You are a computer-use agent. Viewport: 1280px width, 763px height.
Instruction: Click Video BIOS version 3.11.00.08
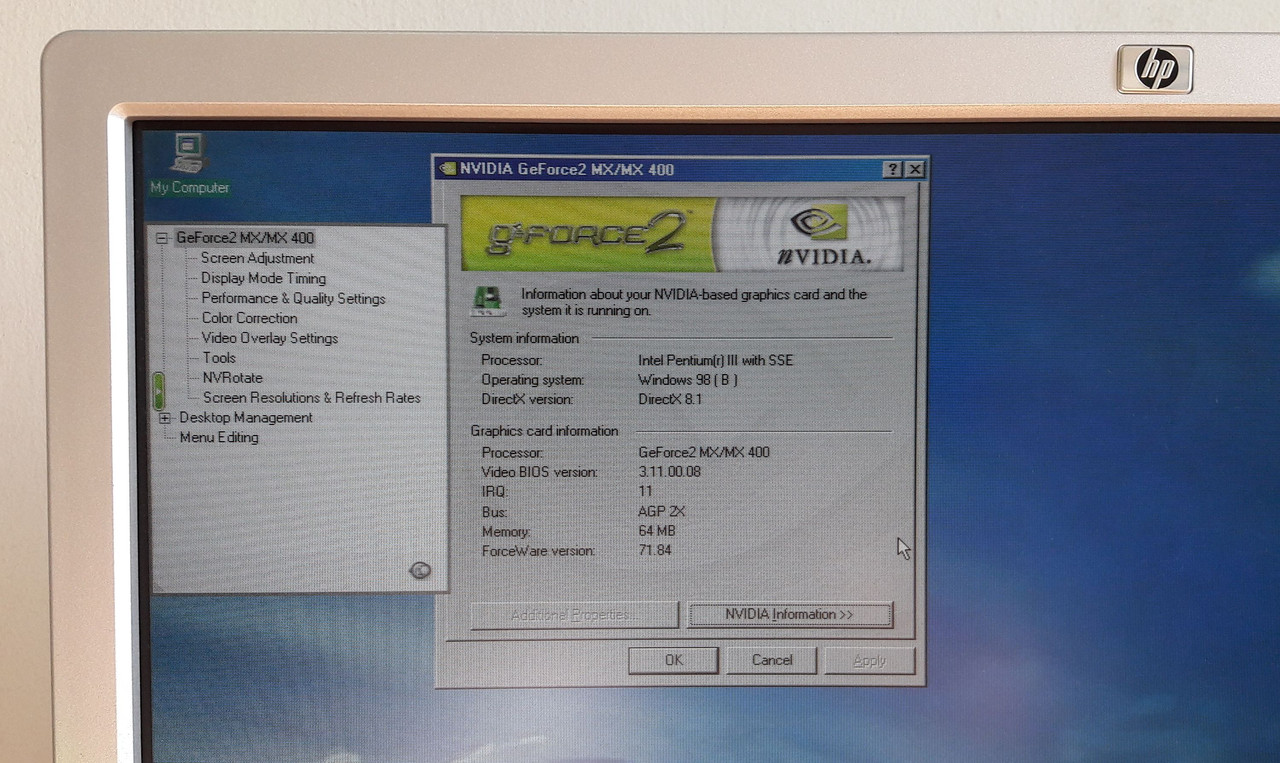[669, 472]
